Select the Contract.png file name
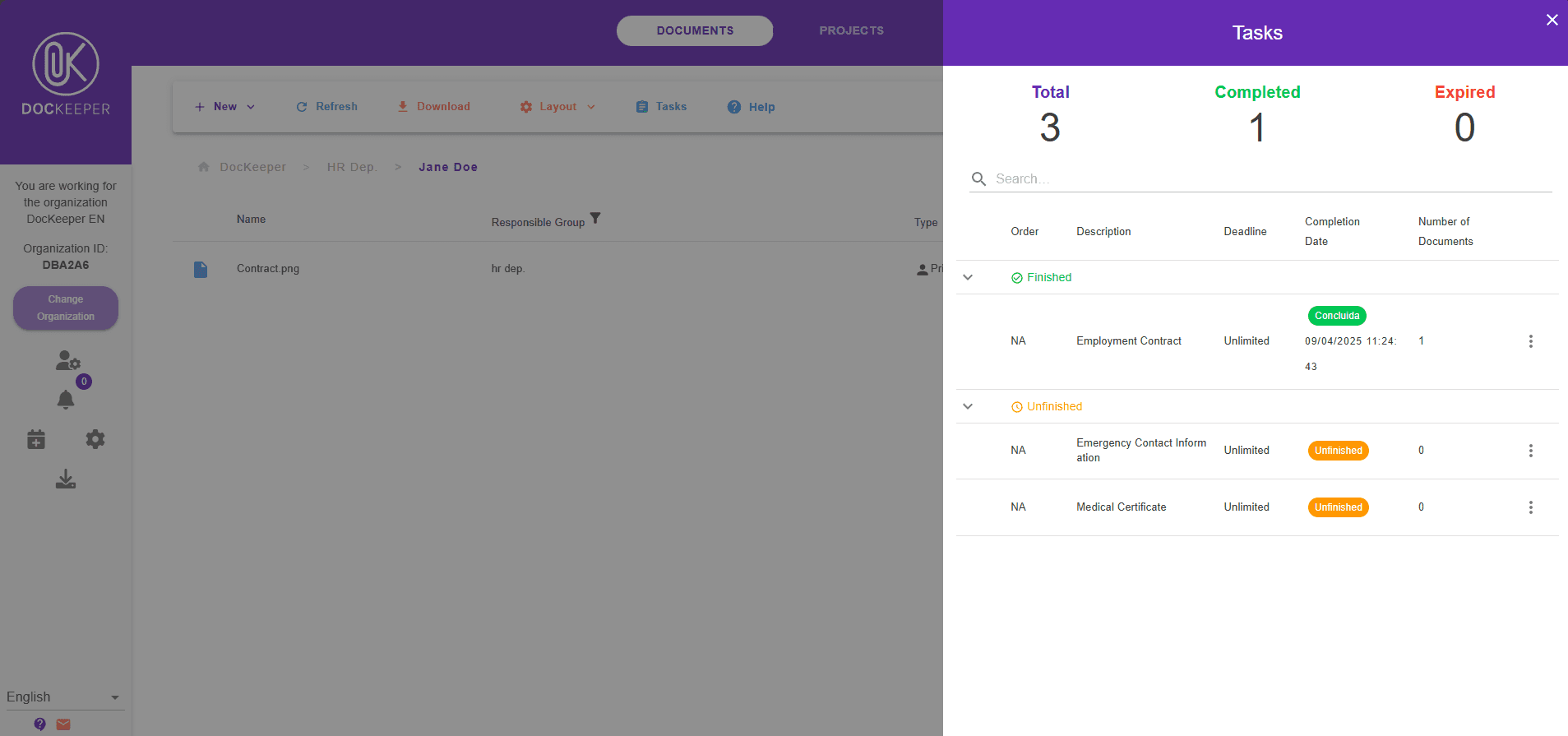 coord(268,269)
